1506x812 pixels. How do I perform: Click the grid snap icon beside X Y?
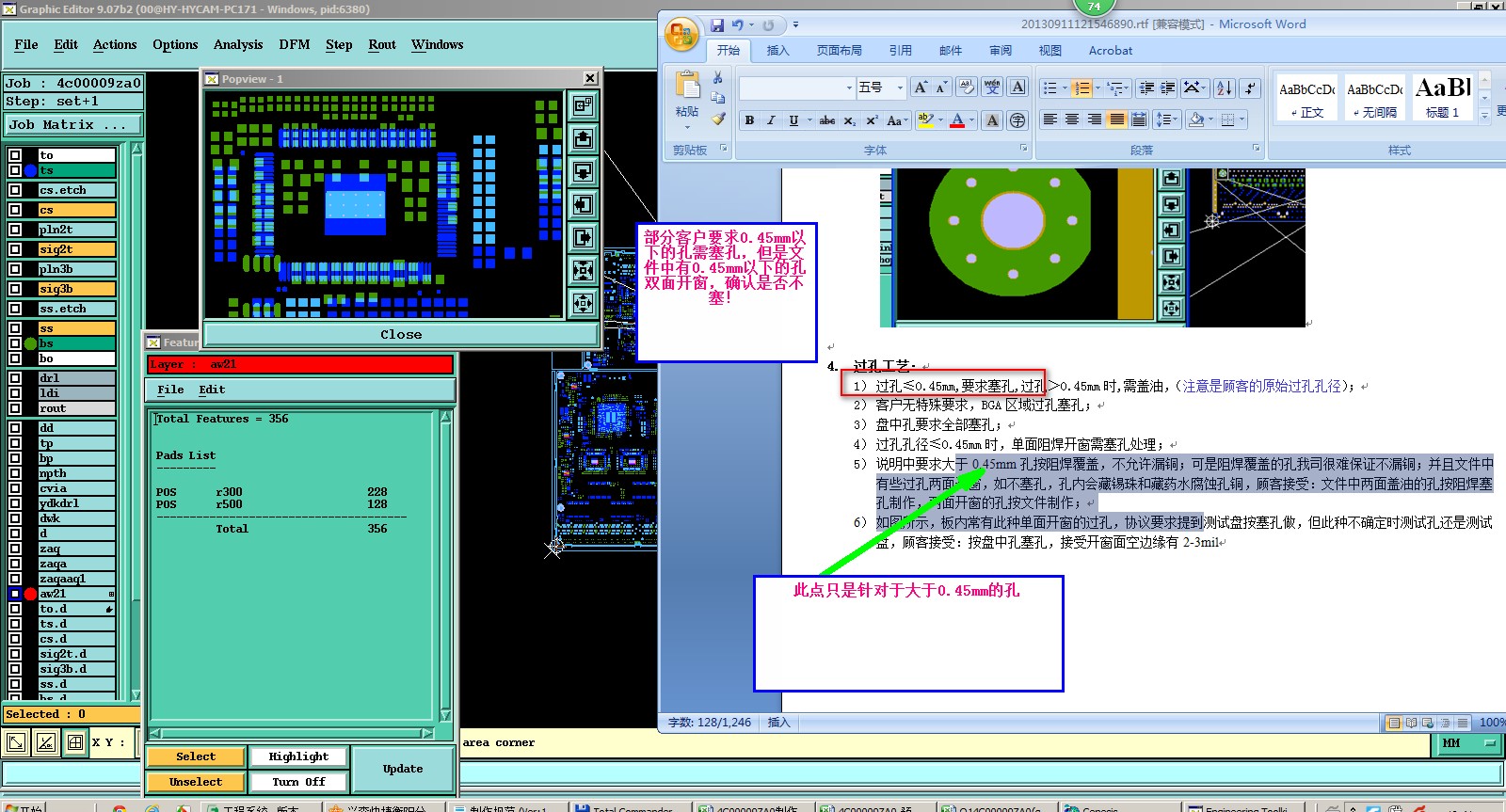coord(75,742)
